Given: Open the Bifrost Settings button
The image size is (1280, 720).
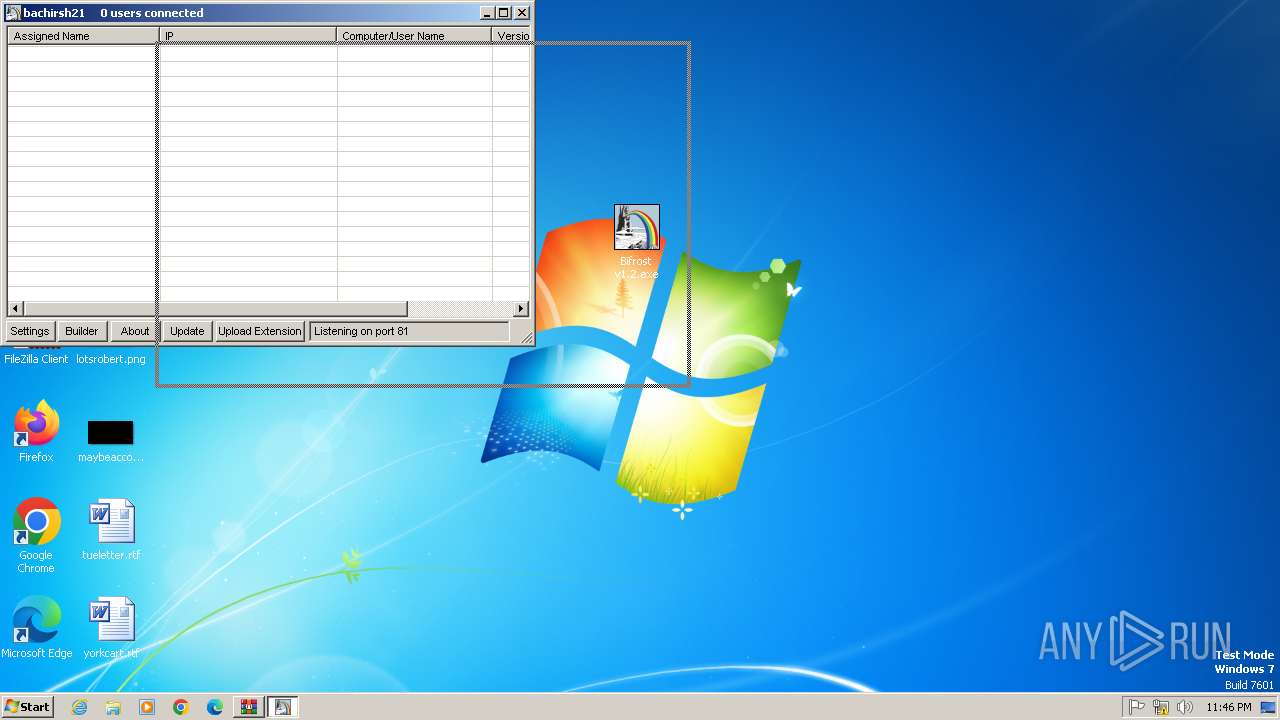Looking at the screenshot, I should tap(30, 331).
